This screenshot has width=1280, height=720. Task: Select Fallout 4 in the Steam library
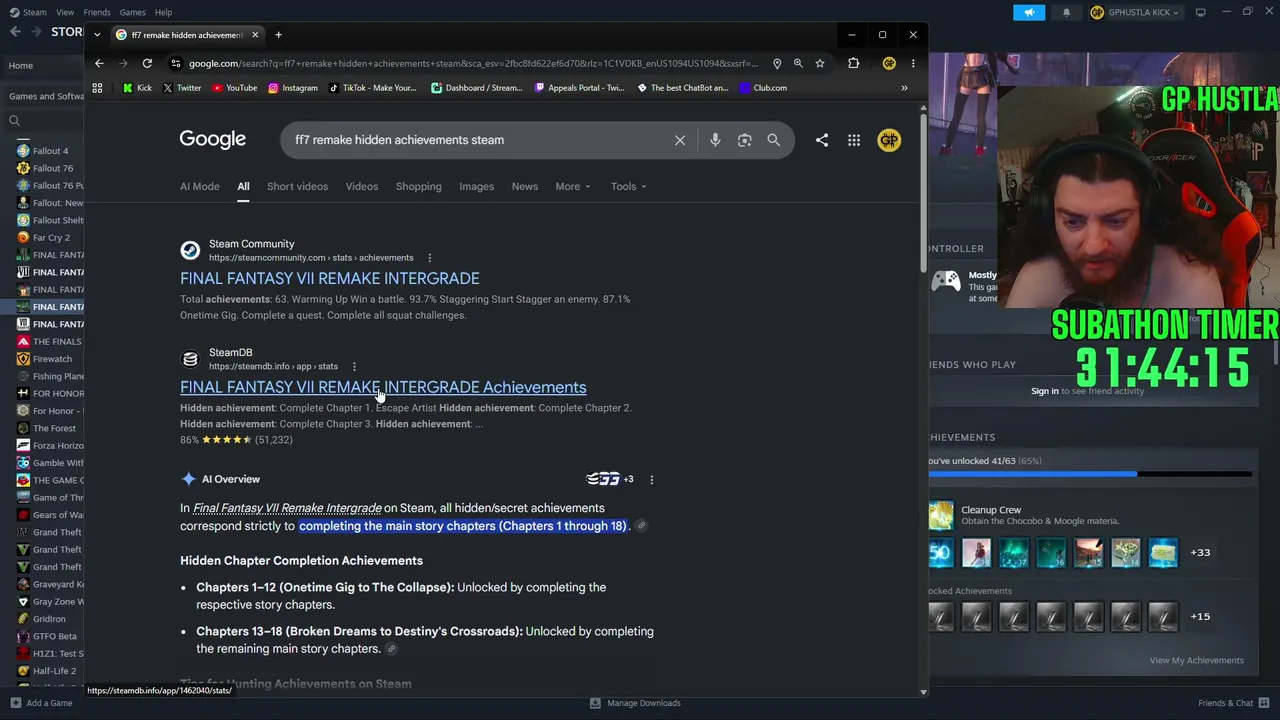click(51, 151)
